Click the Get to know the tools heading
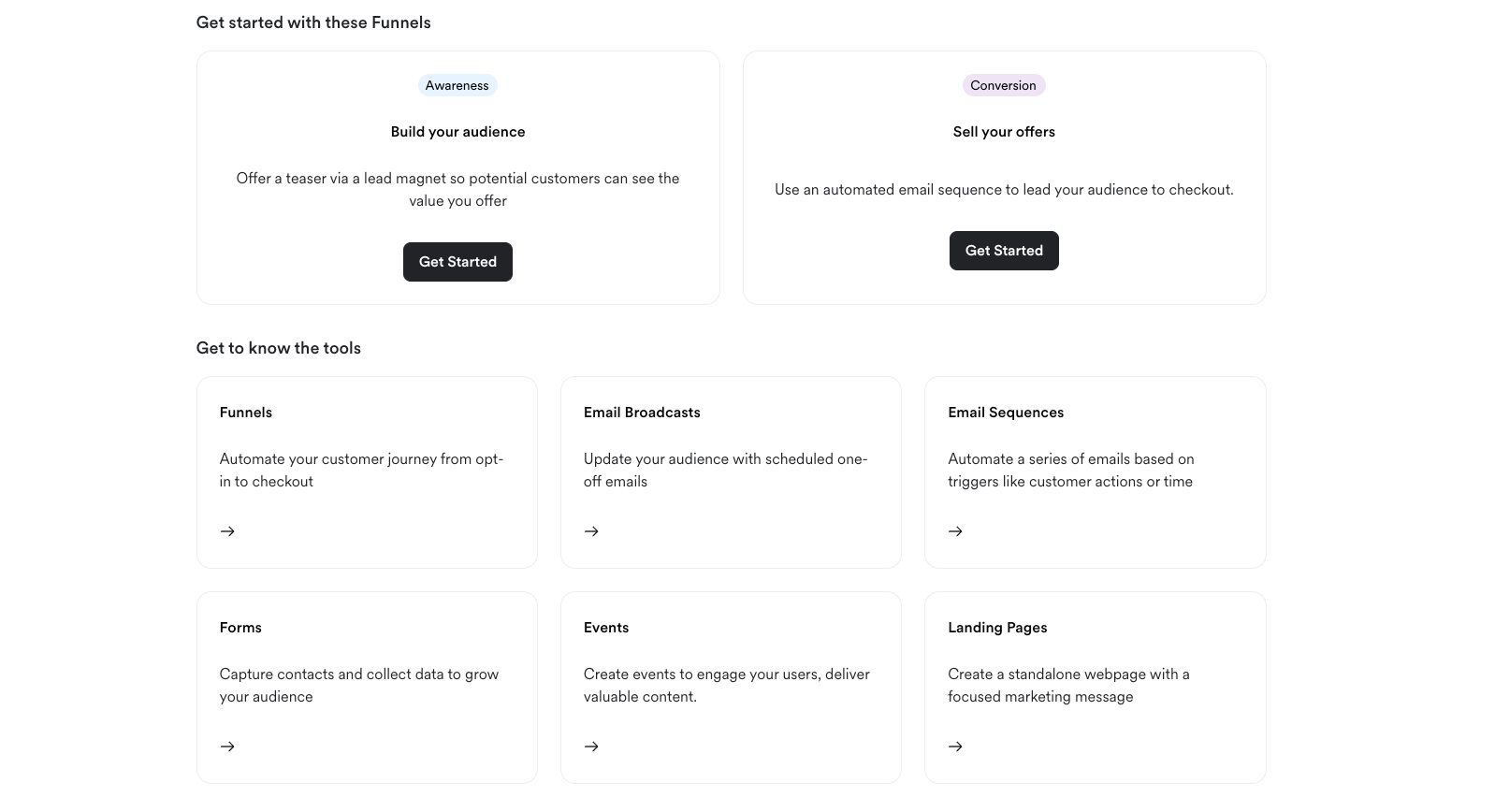Viewport: 1495px width, 812px height. (x=278, y=347)
